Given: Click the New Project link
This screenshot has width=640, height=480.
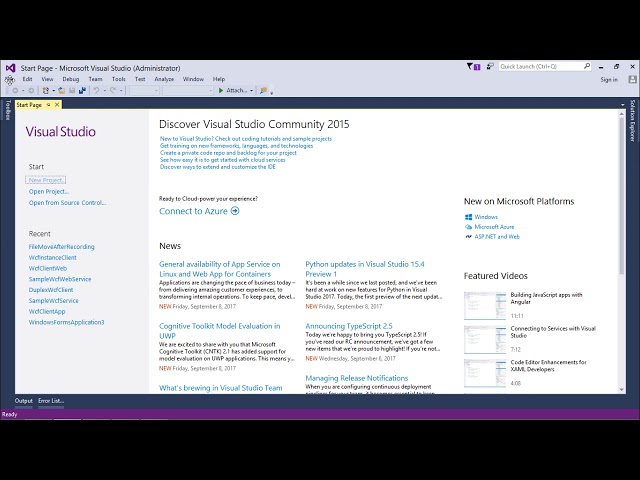Looking at the screenshot, I should click(x=46, y=180).
